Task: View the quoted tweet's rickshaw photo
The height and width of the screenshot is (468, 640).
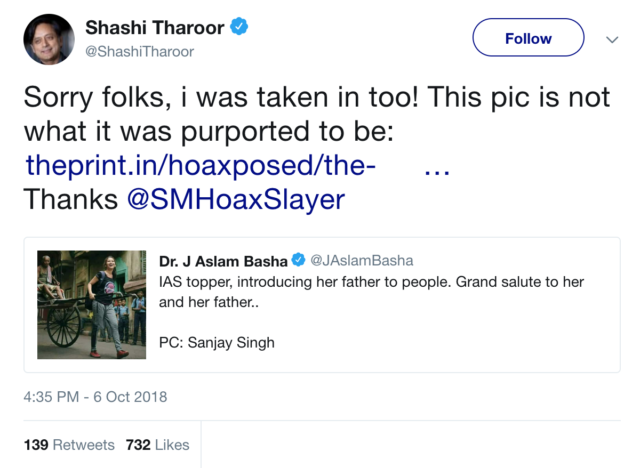Action: (x=92, y=304)
